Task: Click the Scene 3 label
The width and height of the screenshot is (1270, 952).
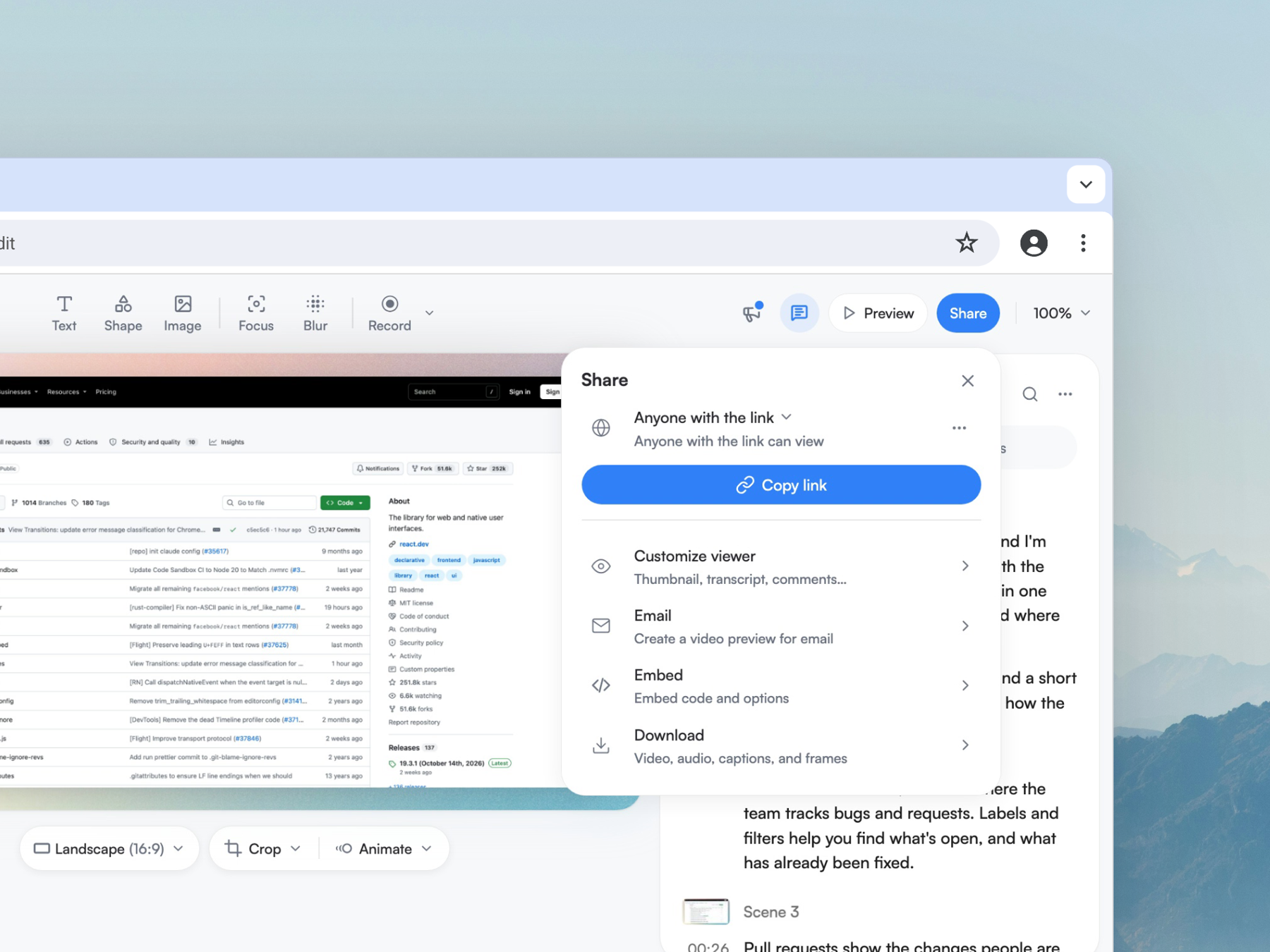Action: point(771,912)
